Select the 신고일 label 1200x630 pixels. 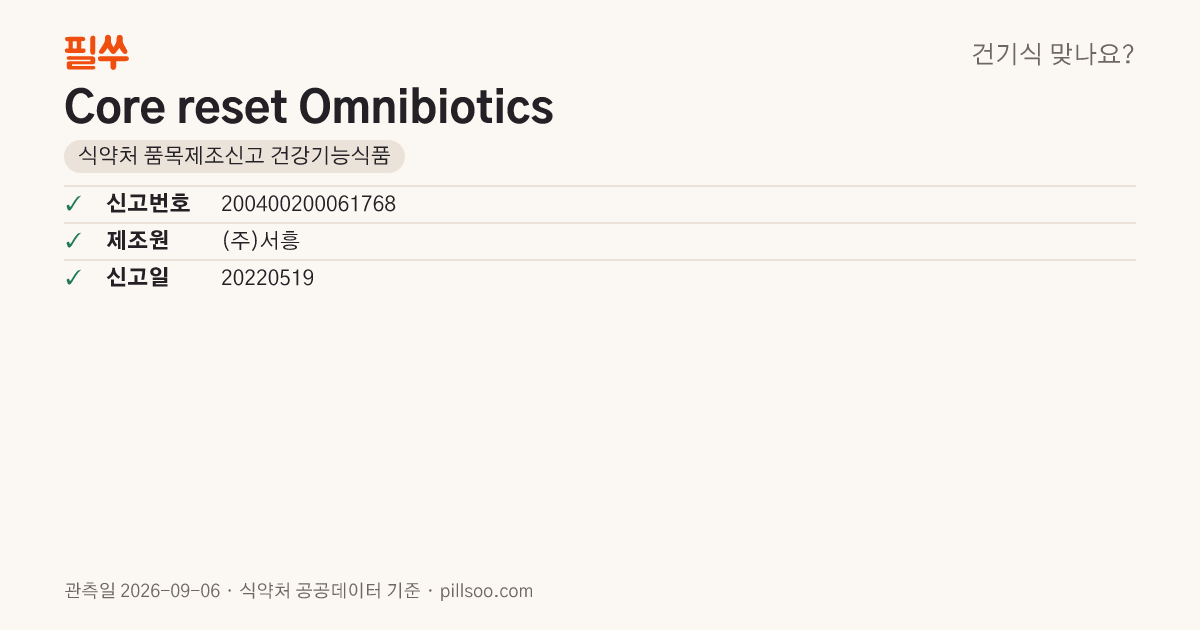tap(138, 278)
